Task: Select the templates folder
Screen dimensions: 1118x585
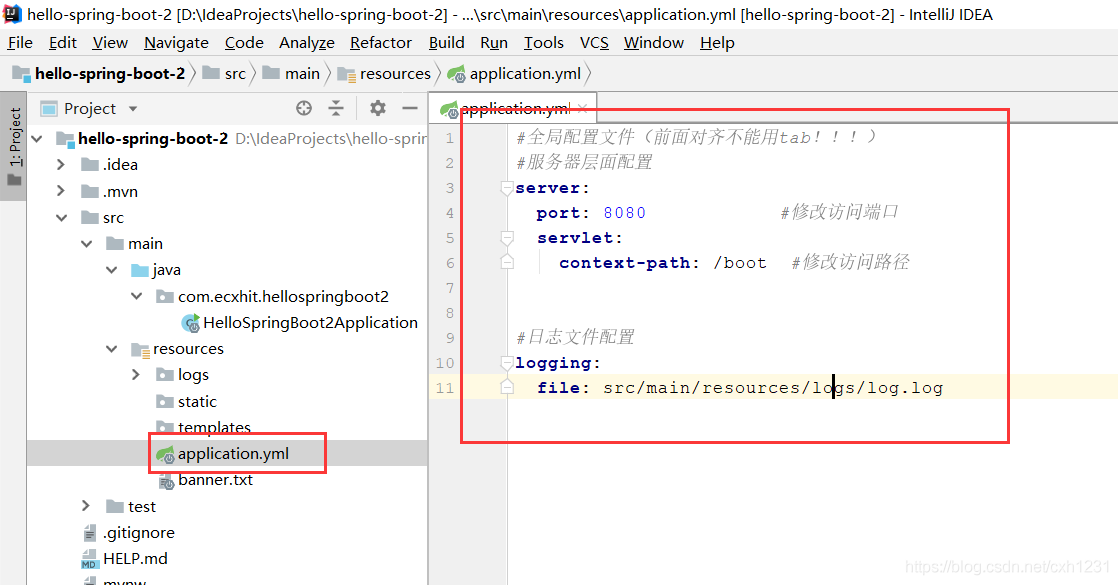Action: 214,427
